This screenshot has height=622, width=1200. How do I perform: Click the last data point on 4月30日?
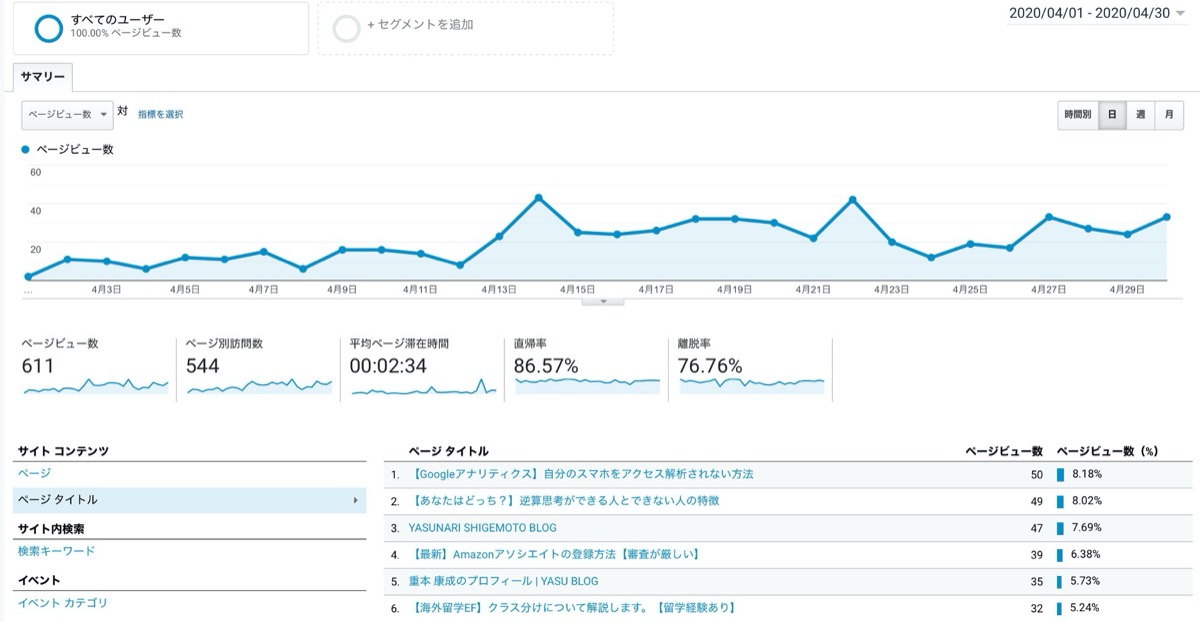(1167, 217)
